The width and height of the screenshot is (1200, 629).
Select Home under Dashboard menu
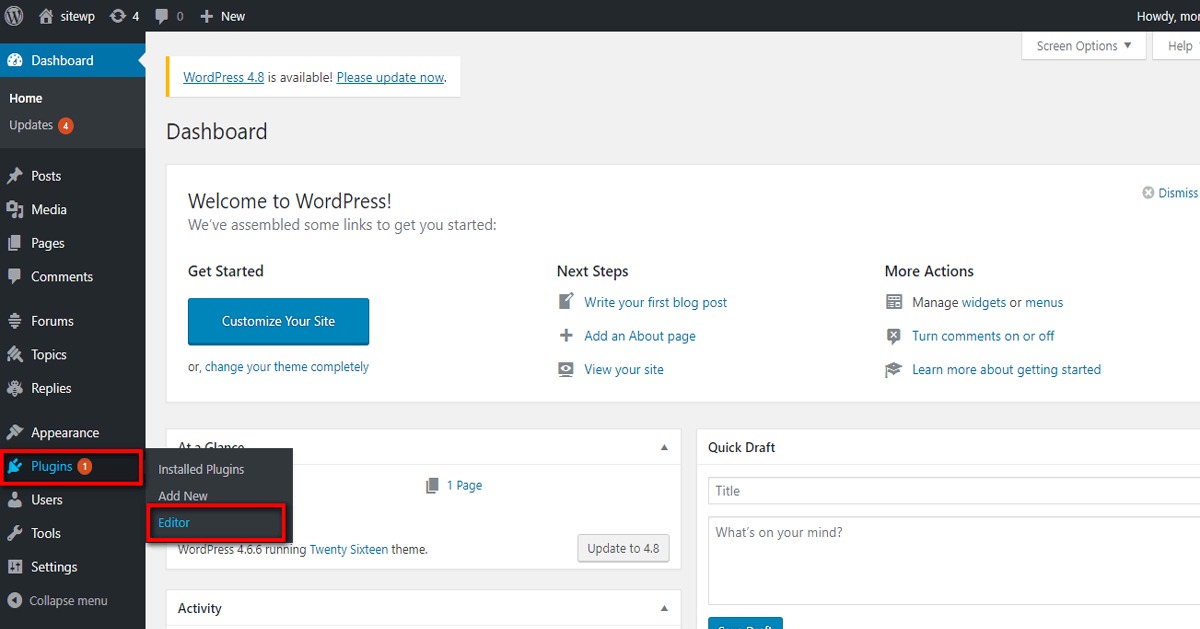pos(26,98)
